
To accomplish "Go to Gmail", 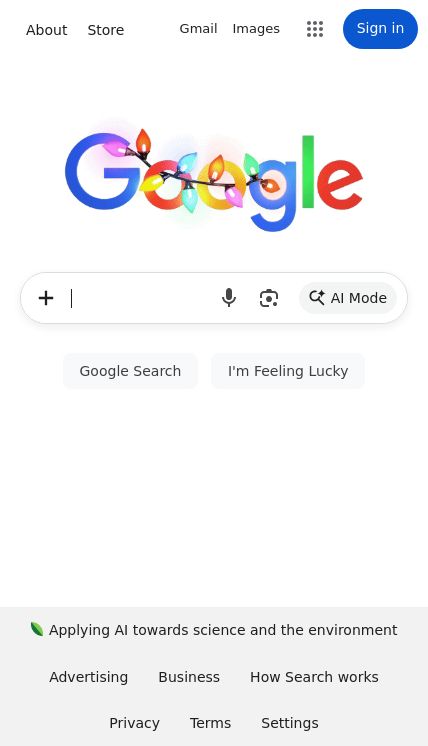I will click(x=198, y=29).
